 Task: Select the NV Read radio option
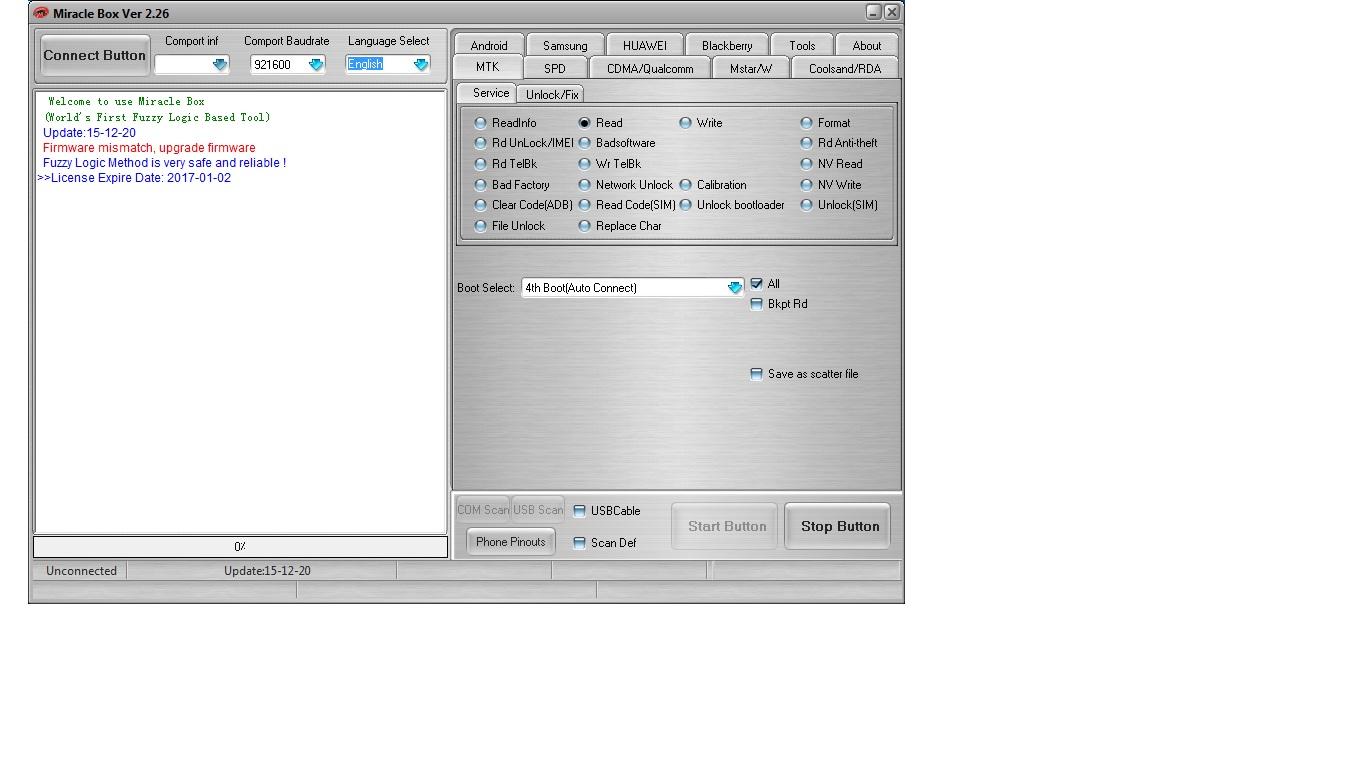pos(832,164)
